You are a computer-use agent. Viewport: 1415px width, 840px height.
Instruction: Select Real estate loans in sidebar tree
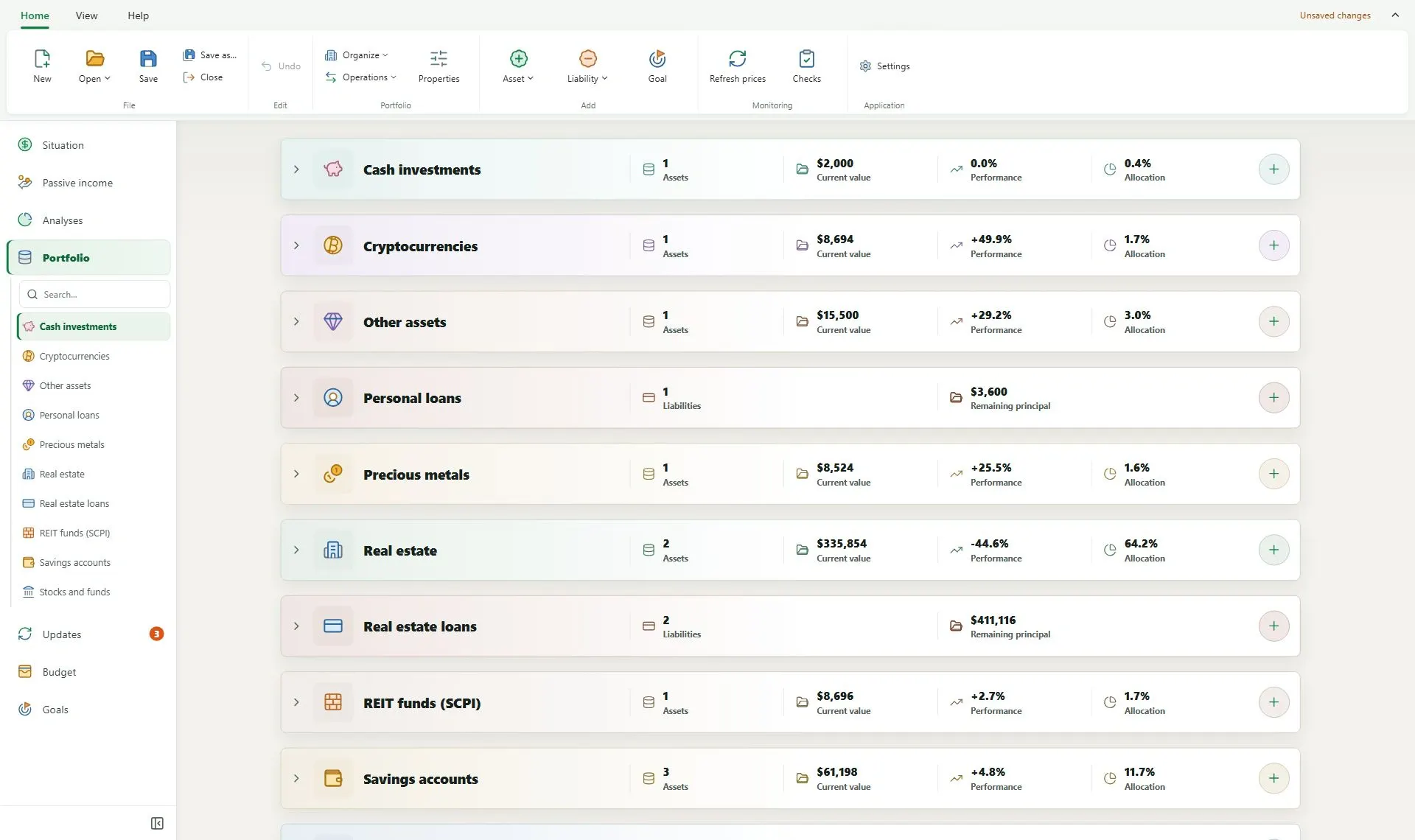[94, 503]
